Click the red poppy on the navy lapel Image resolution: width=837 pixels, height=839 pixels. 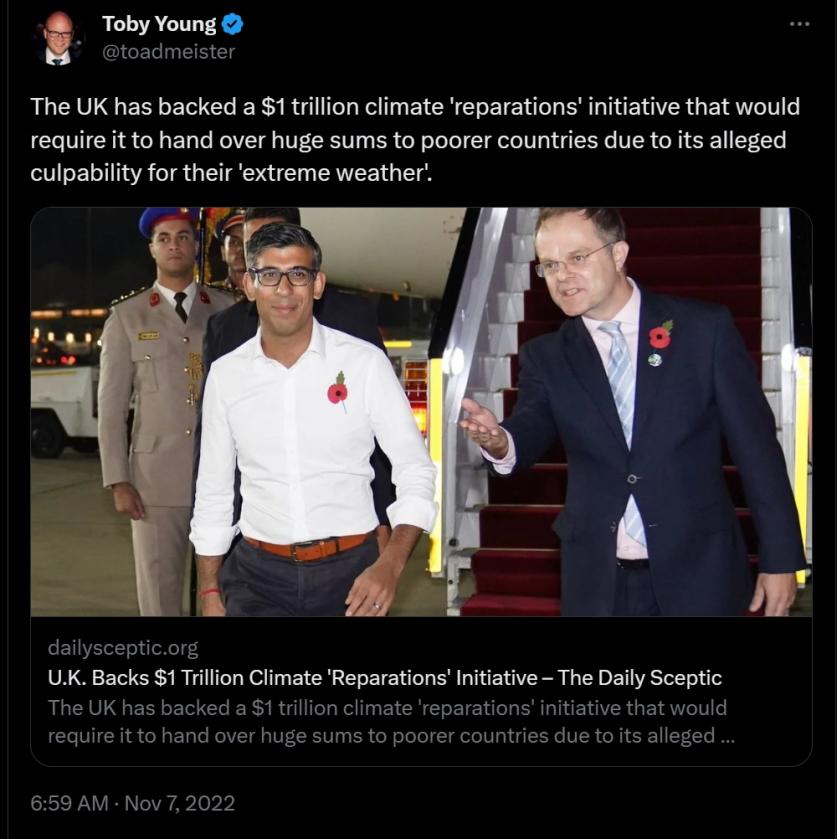(660, 336)
